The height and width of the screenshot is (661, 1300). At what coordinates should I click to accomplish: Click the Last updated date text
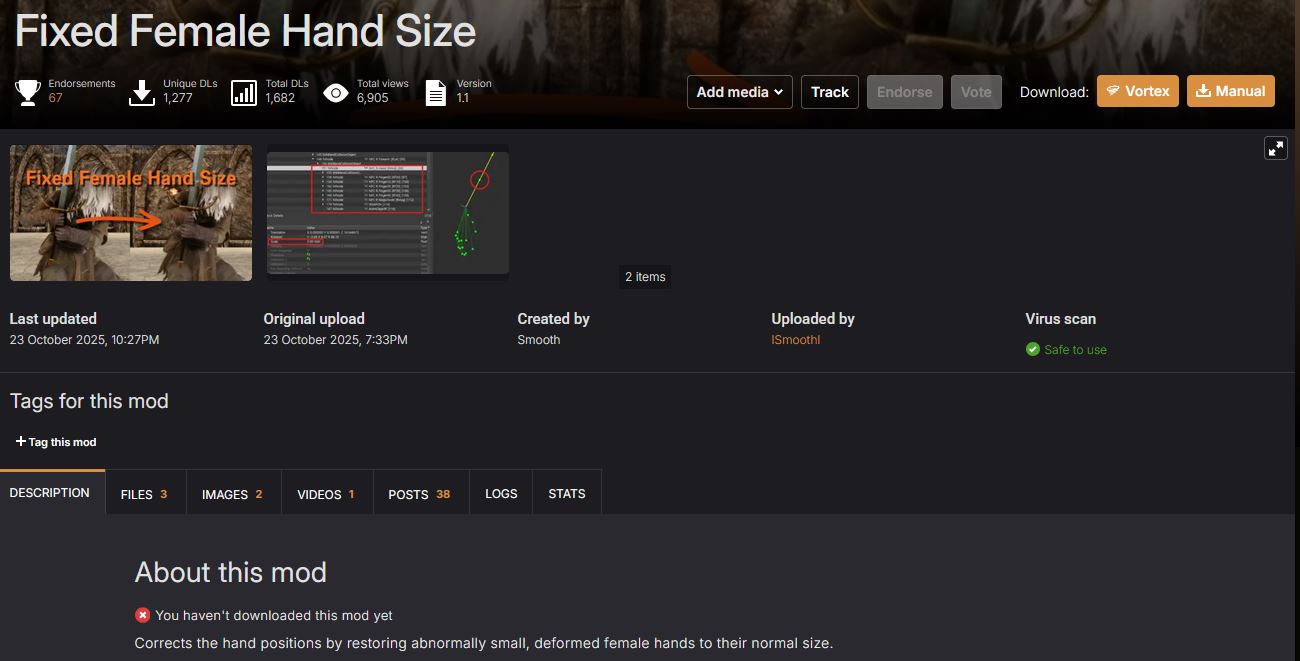click(x=84, y=340)
